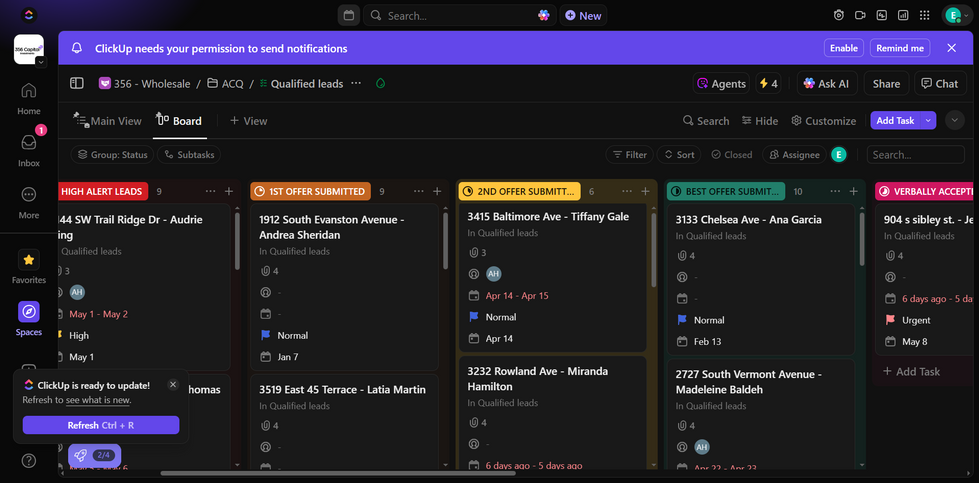Toggle Closed tasks visibility

pyautogui.click(x=732, y=155)
